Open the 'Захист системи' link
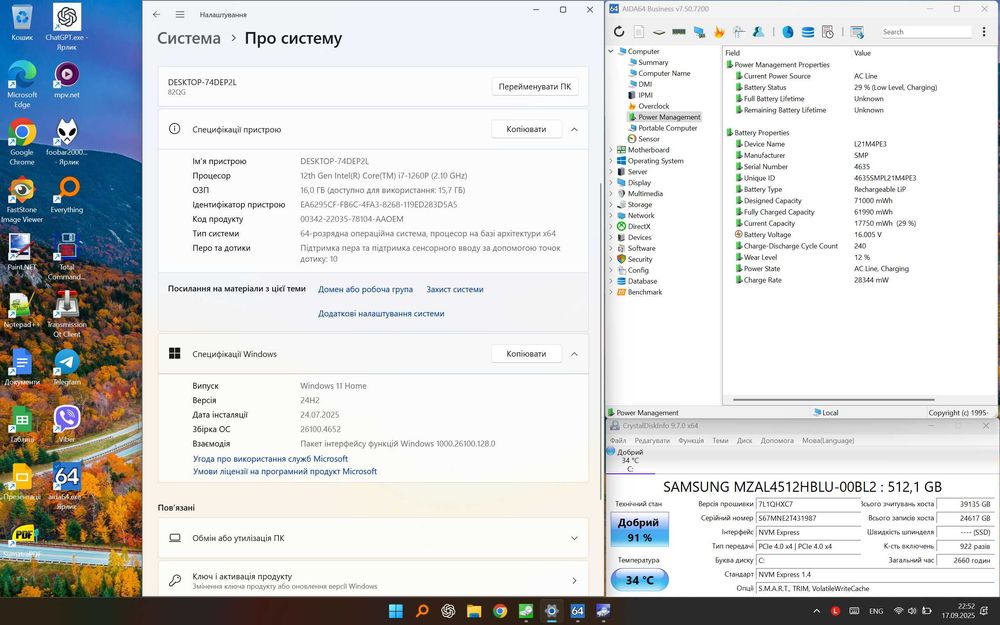1000x625 pixels. 455,290
